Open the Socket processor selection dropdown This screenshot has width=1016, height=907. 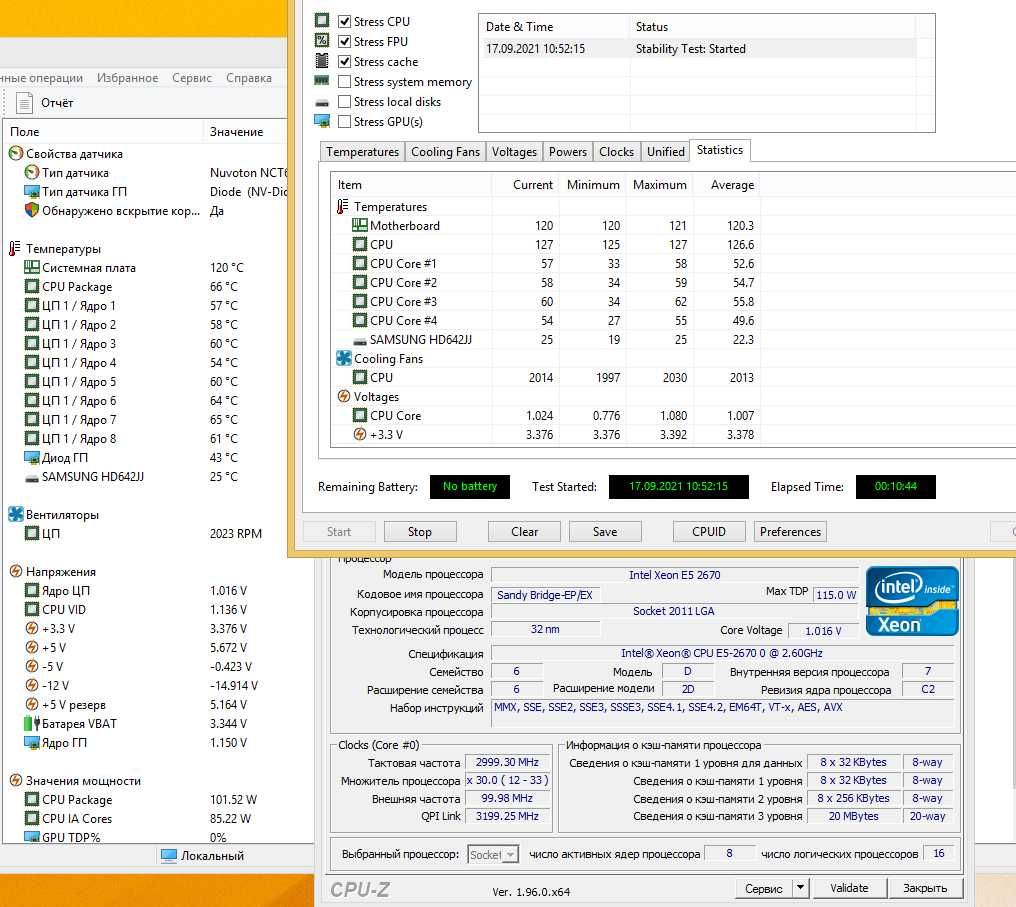click(511, 855)
